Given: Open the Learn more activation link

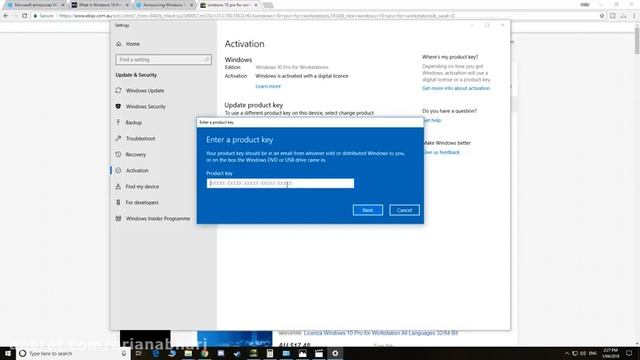Looking at the screenshot, I should (x=268, y=86).
